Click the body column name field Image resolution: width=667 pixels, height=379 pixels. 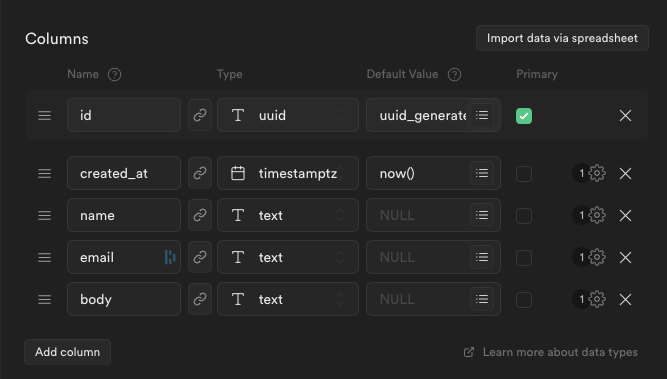124,299
